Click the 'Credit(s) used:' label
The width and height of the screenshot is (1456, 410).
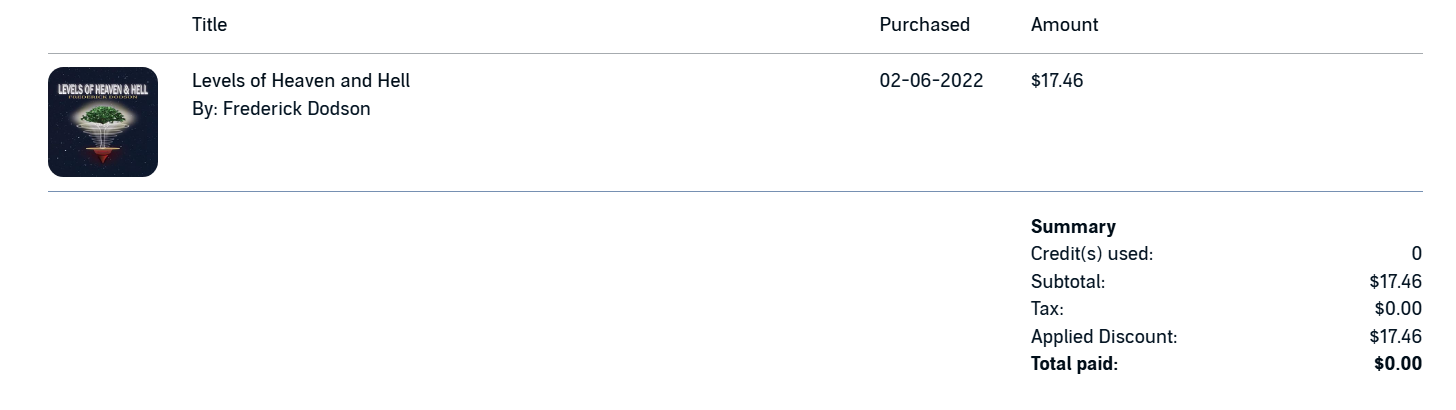click(1091, 254)
